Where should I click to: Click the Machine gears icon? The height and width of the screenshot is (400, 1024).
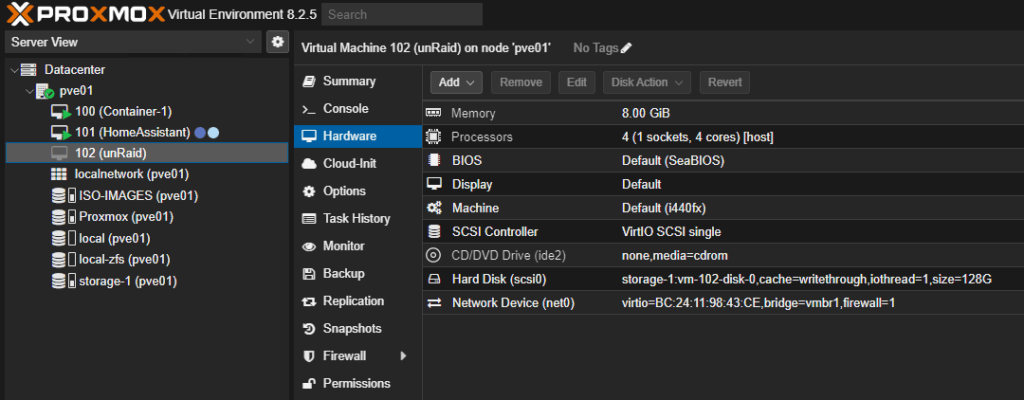tap(434, 208)
